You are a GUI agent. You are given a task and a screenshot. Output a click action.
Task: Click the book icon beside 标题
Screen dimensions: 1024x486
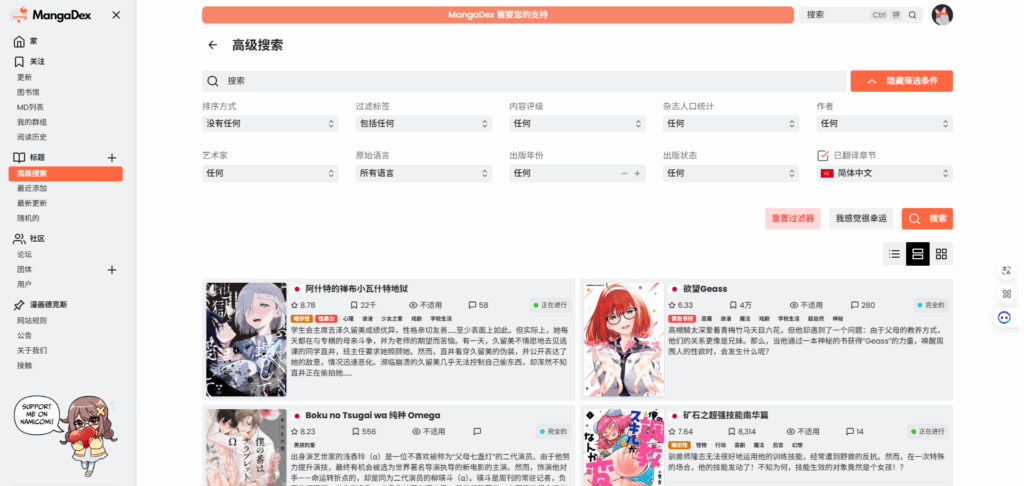coord(20,157)
